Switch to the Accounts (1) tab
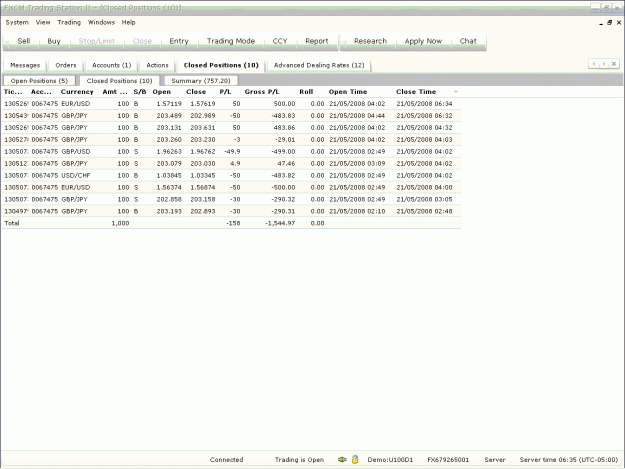This screenshot has width=625, height=469. 112,65
